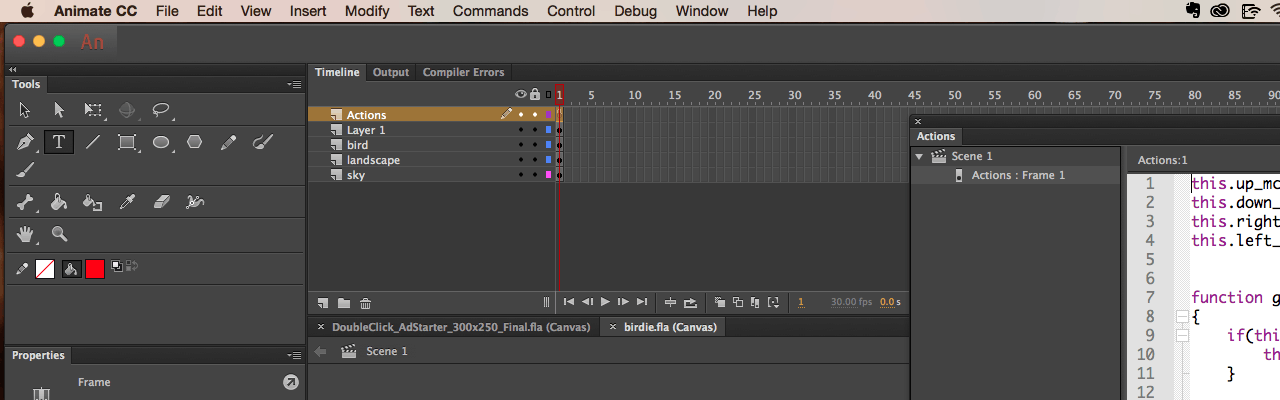The height and width of the screenshot is (400, 1280).
Task: Open the stroke color swatch
Action: [x=44, y=268]
